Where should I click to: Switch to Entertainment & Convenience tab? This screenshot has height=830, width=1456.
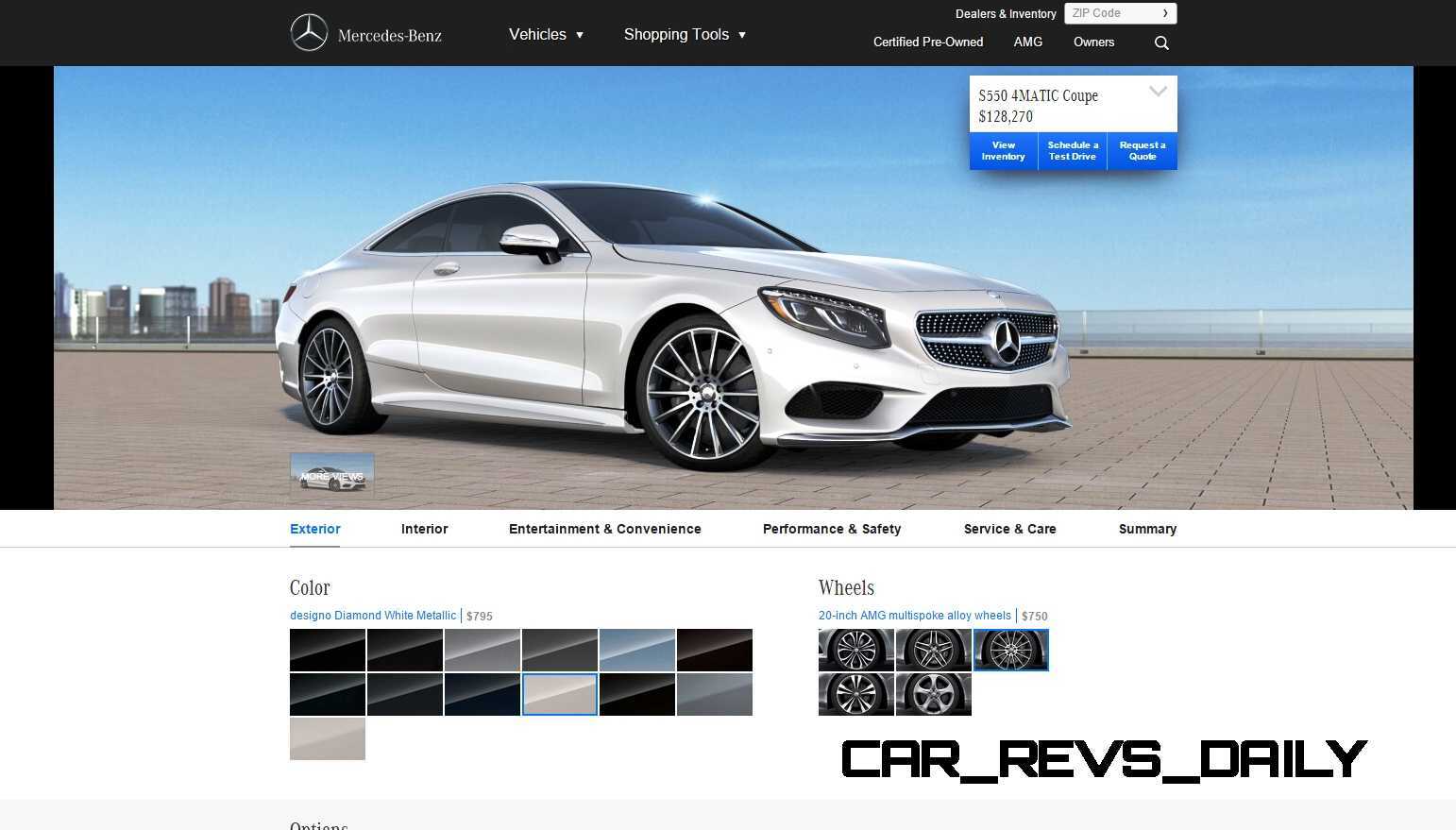(x=605, y=529)
